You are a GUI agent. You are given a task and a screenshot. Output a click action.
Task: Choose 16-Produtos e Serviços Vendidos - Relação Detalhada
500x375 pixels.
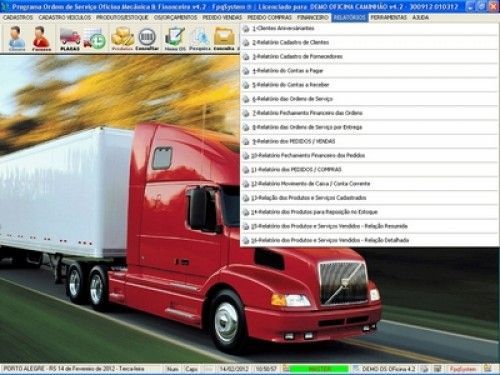tap(369, 240)
